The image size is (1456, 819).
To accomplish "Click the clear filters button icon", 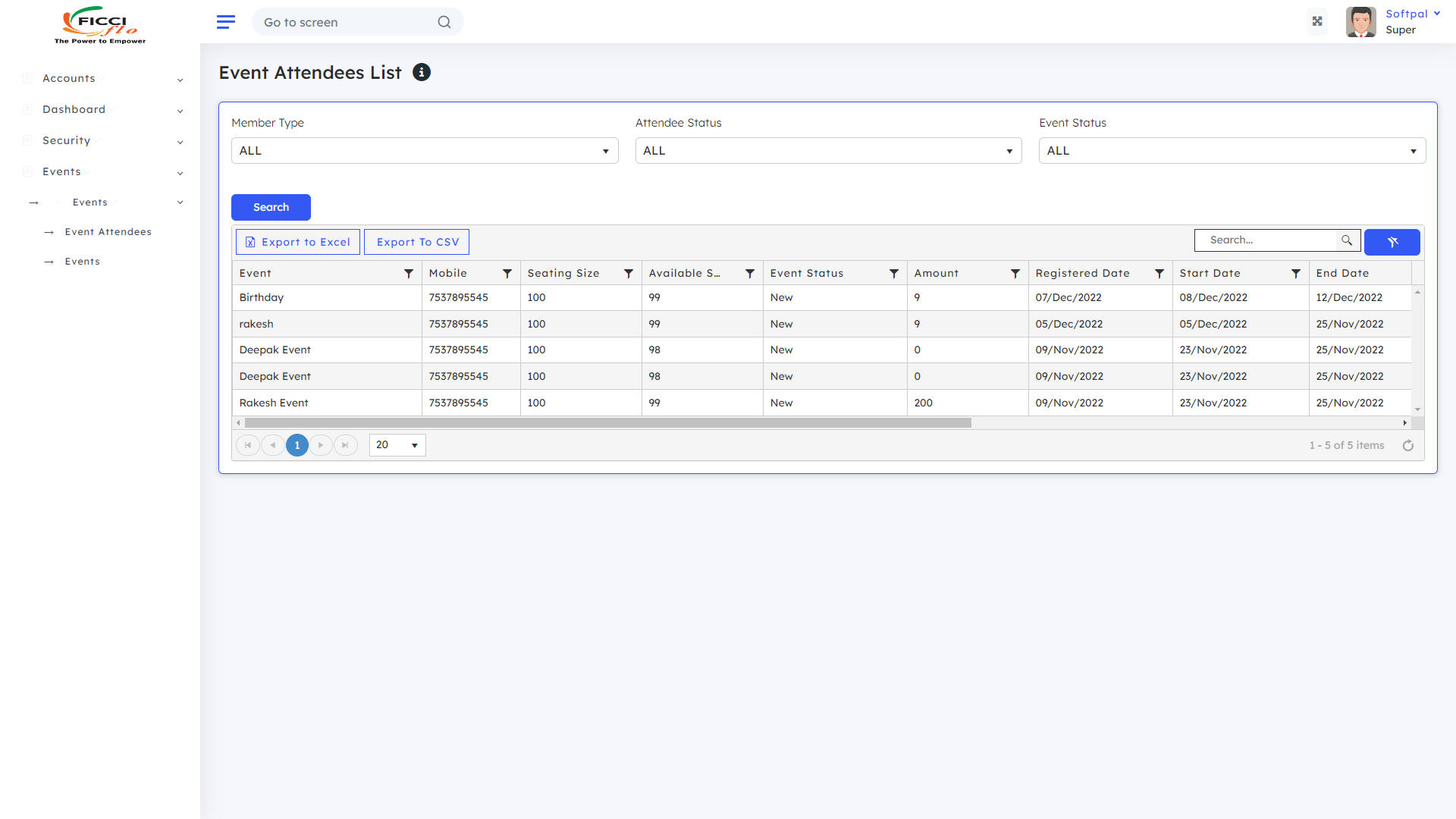I will click(x=1392, y=242).
